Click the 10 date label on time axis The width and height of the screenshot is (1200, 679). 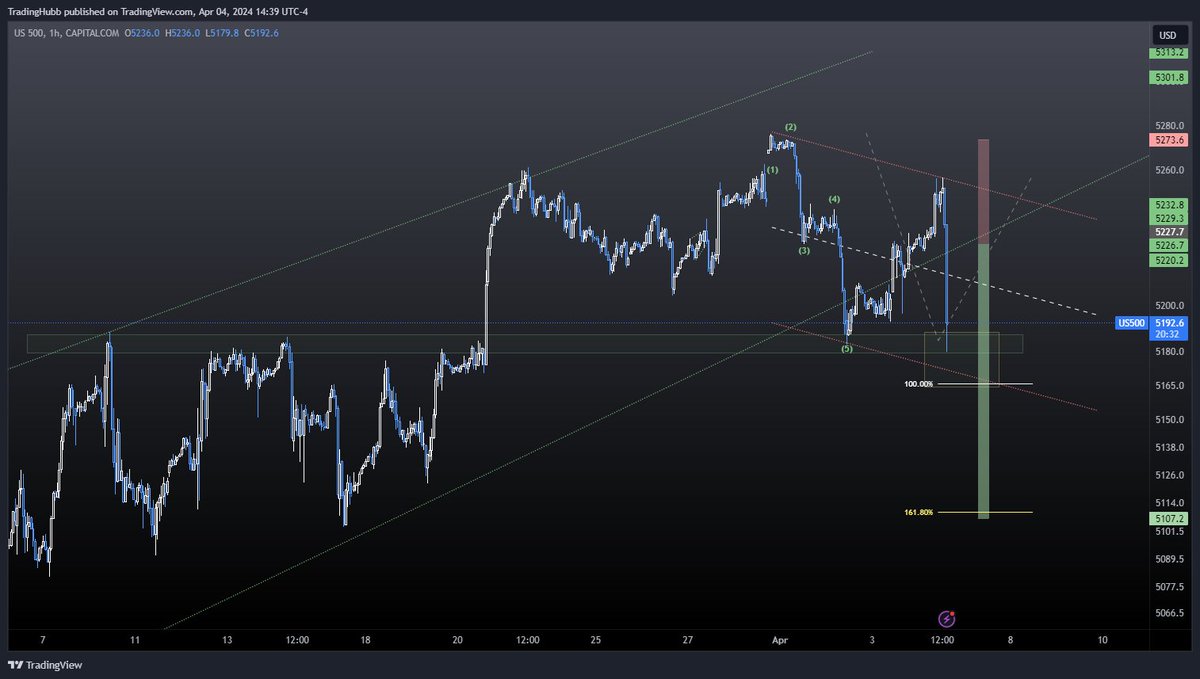tap(1101, 640)
